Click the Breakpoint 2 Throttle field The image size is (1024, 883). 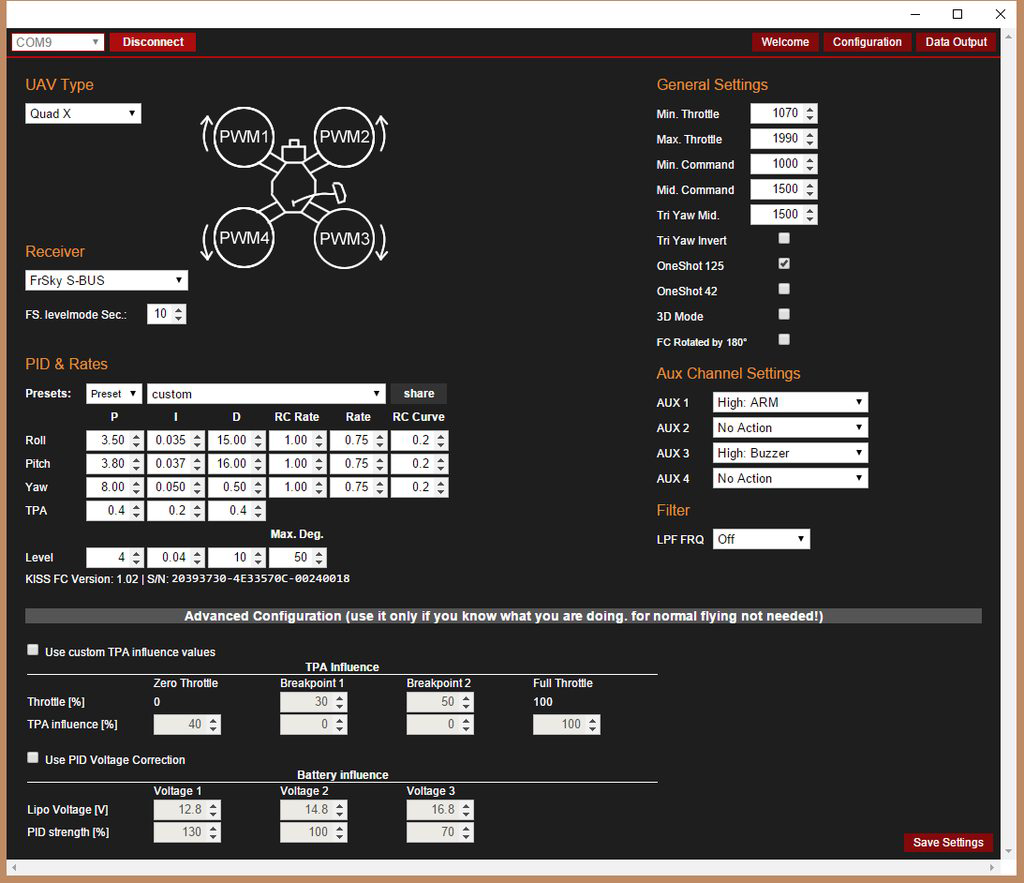click(x=440, y=702)
